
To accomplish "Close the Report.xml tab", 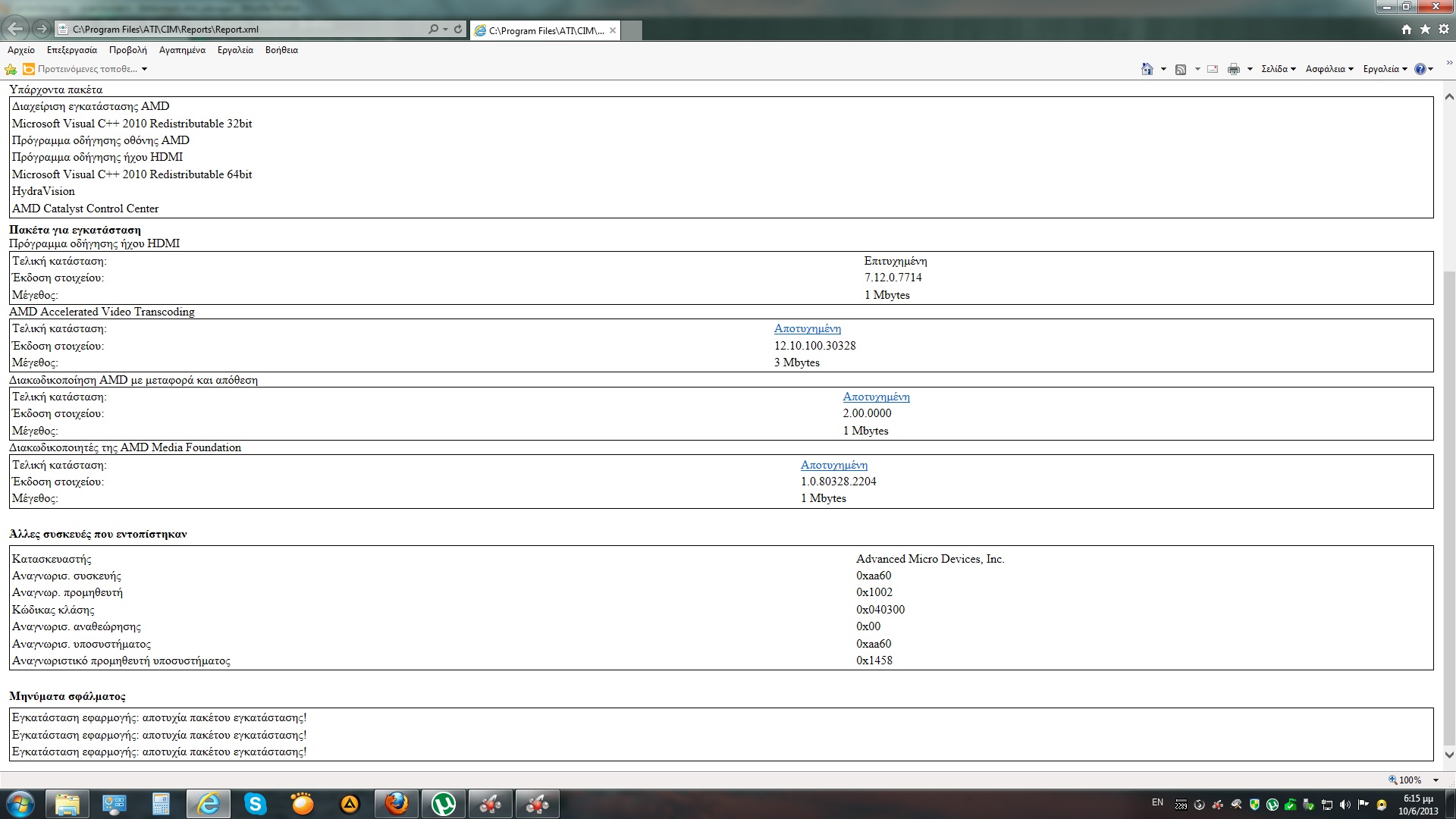I will (x=613, y=30).
